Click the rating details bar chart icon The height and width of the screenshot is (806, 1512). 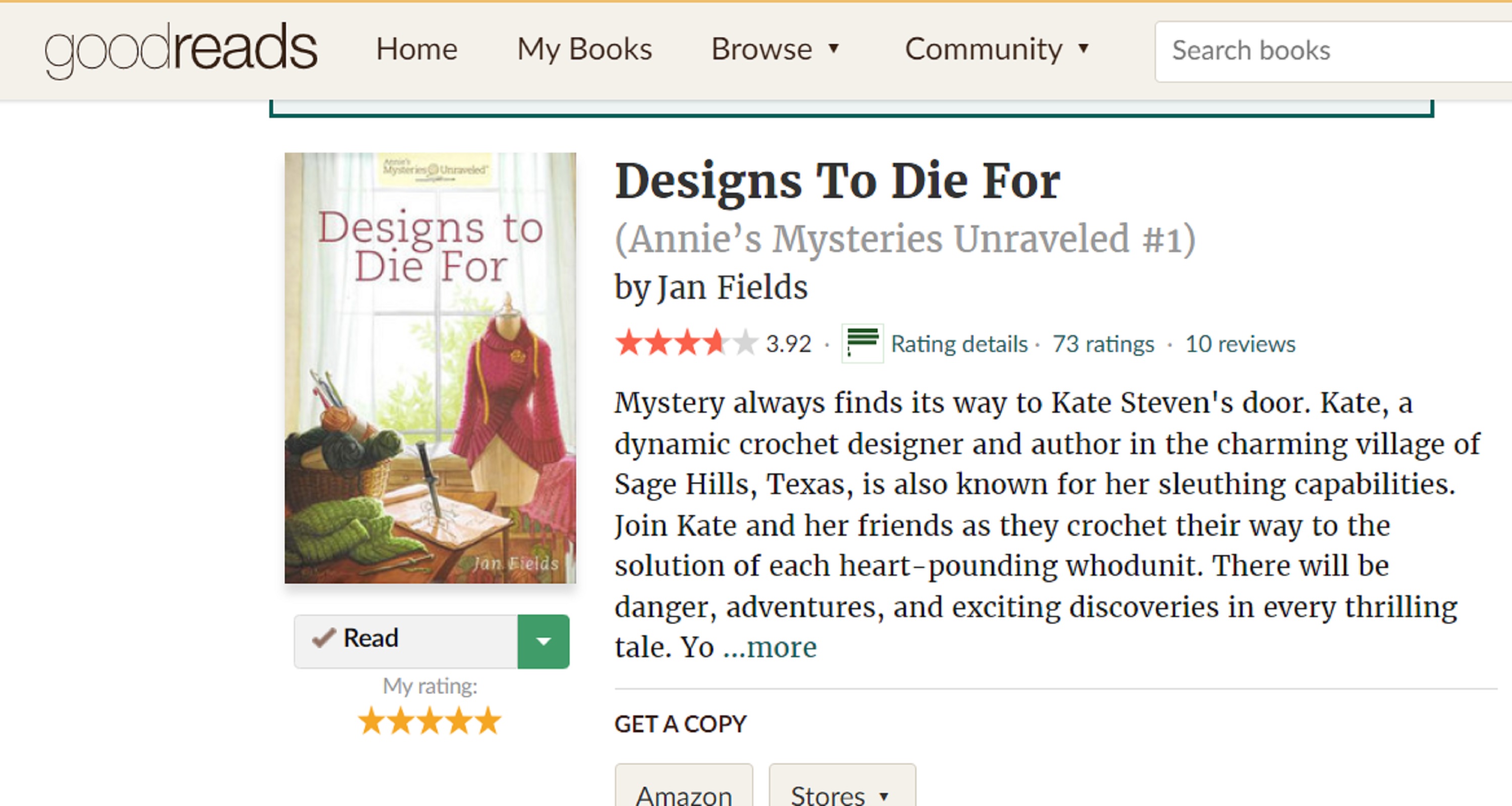[862, 343]
